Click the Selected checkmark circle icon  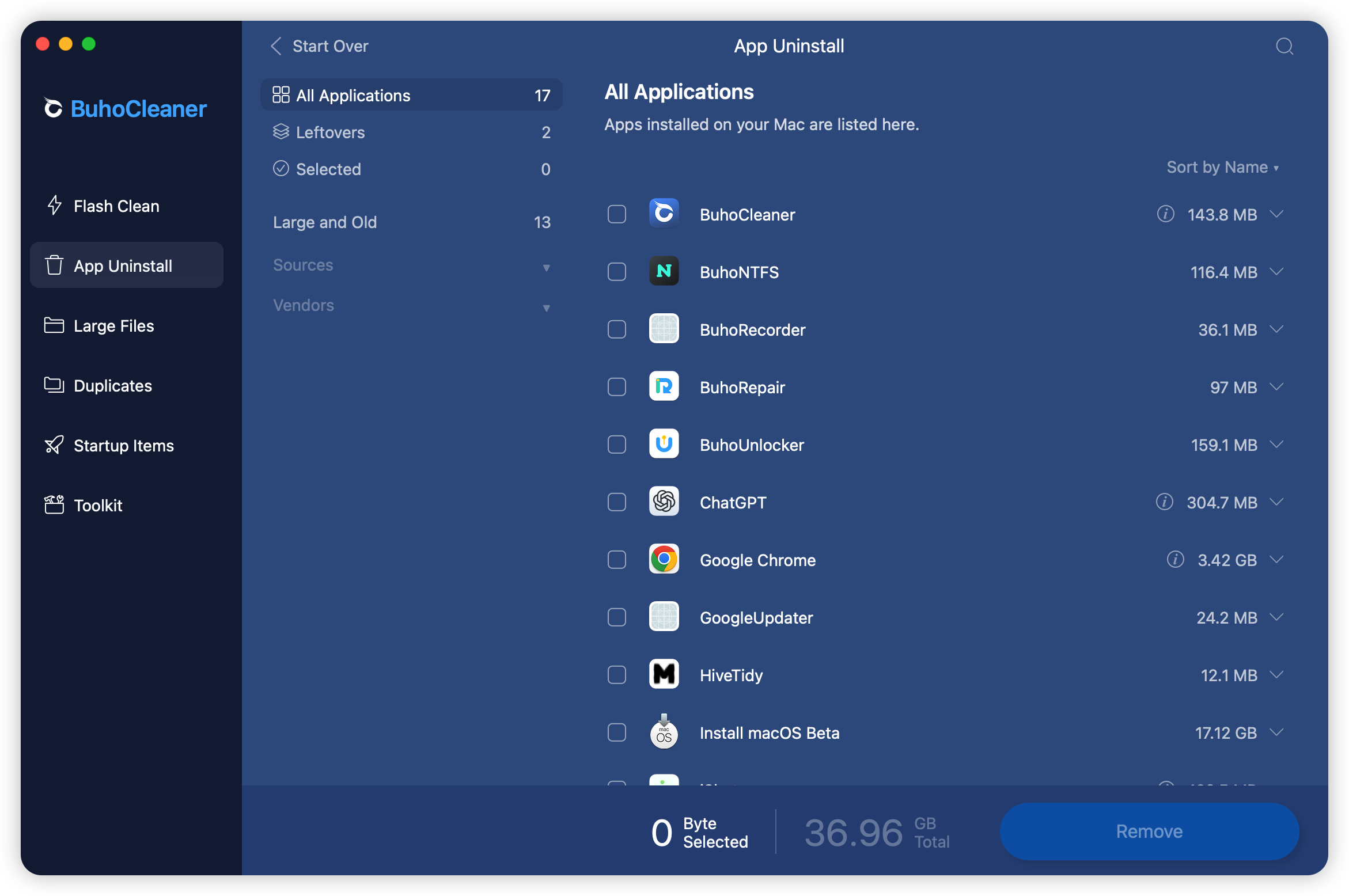281,168
